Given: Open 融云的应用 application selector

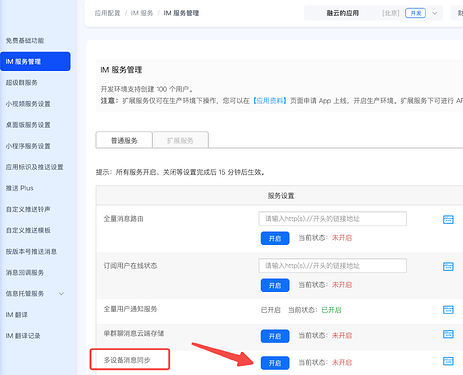Looking at the screenshot, I should (343, 13).
